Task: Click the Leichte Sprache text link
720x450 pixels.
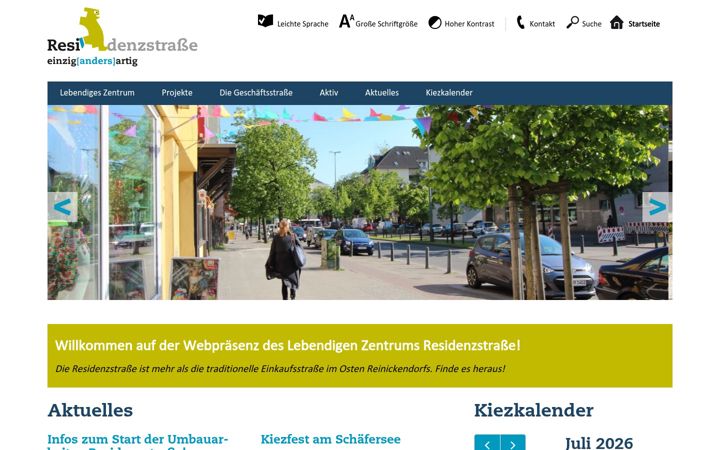Action: pyautogui.click(x=303, y=24)
